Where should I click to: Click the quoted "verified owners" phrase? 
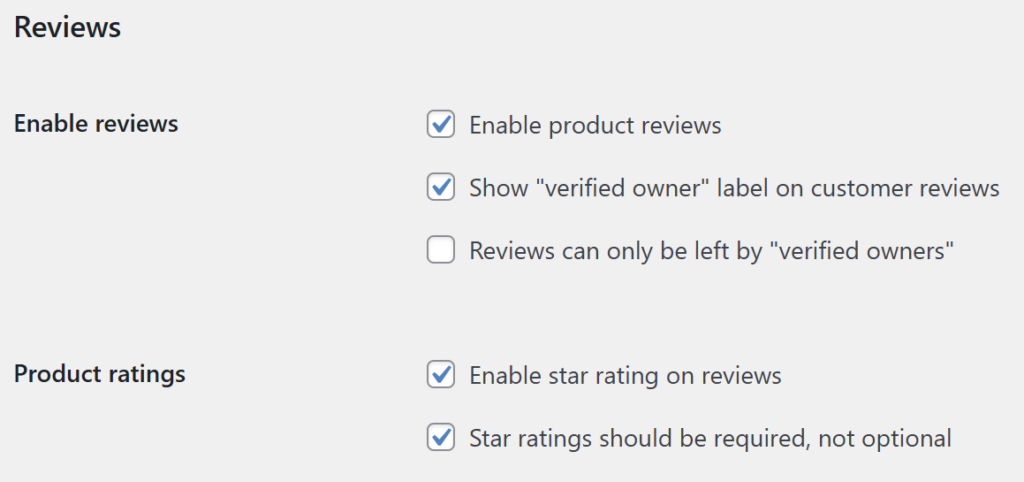[860, 251]
